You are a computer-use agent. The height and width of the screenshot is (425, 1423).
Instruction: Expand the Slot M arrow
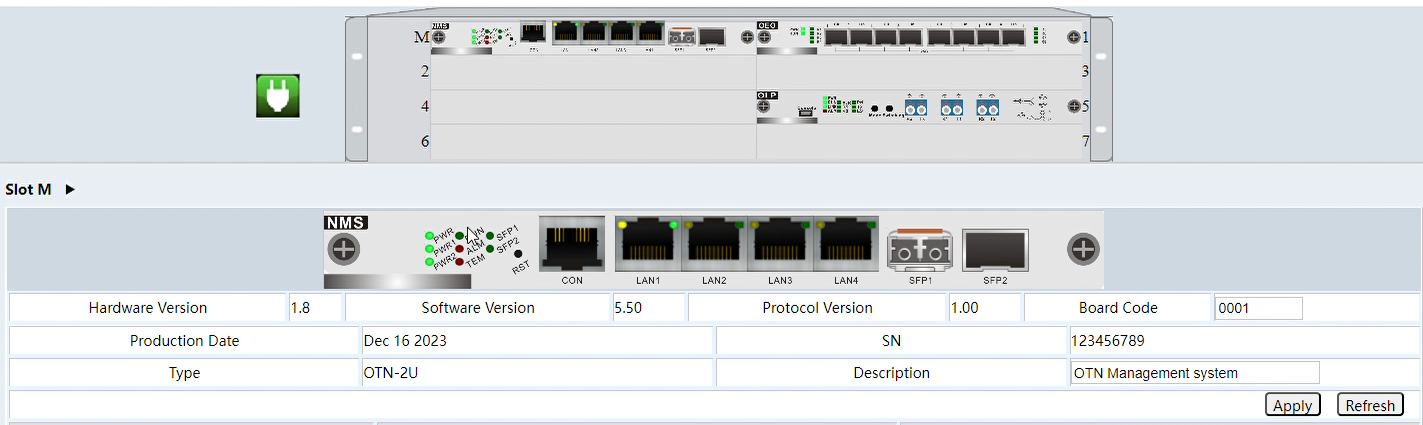tap(70, 189)
